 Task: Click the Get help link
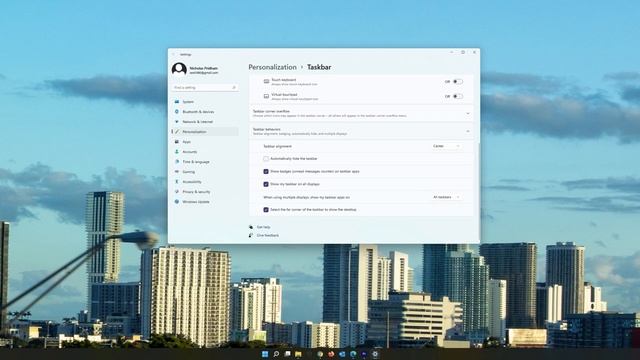[x=263, y=227]
